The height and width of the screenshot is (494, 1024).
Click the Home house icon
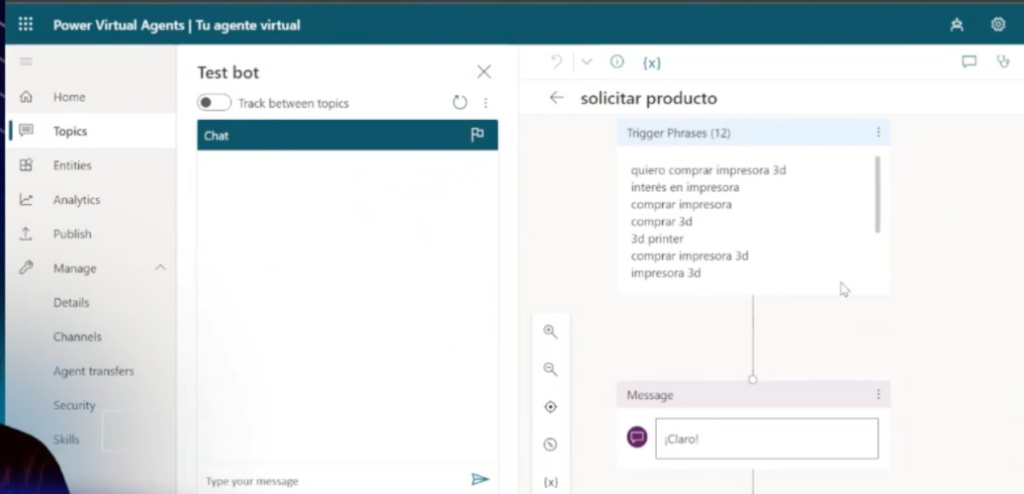point(26,97)
